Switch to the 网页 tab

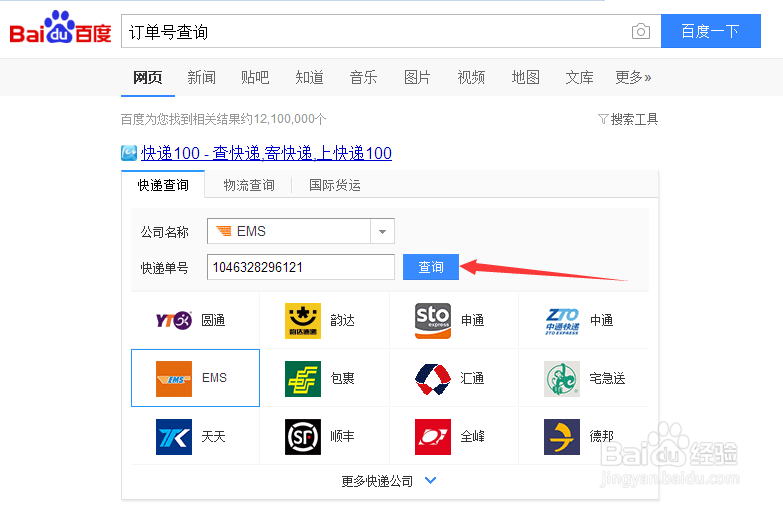(x=147, y=77)
